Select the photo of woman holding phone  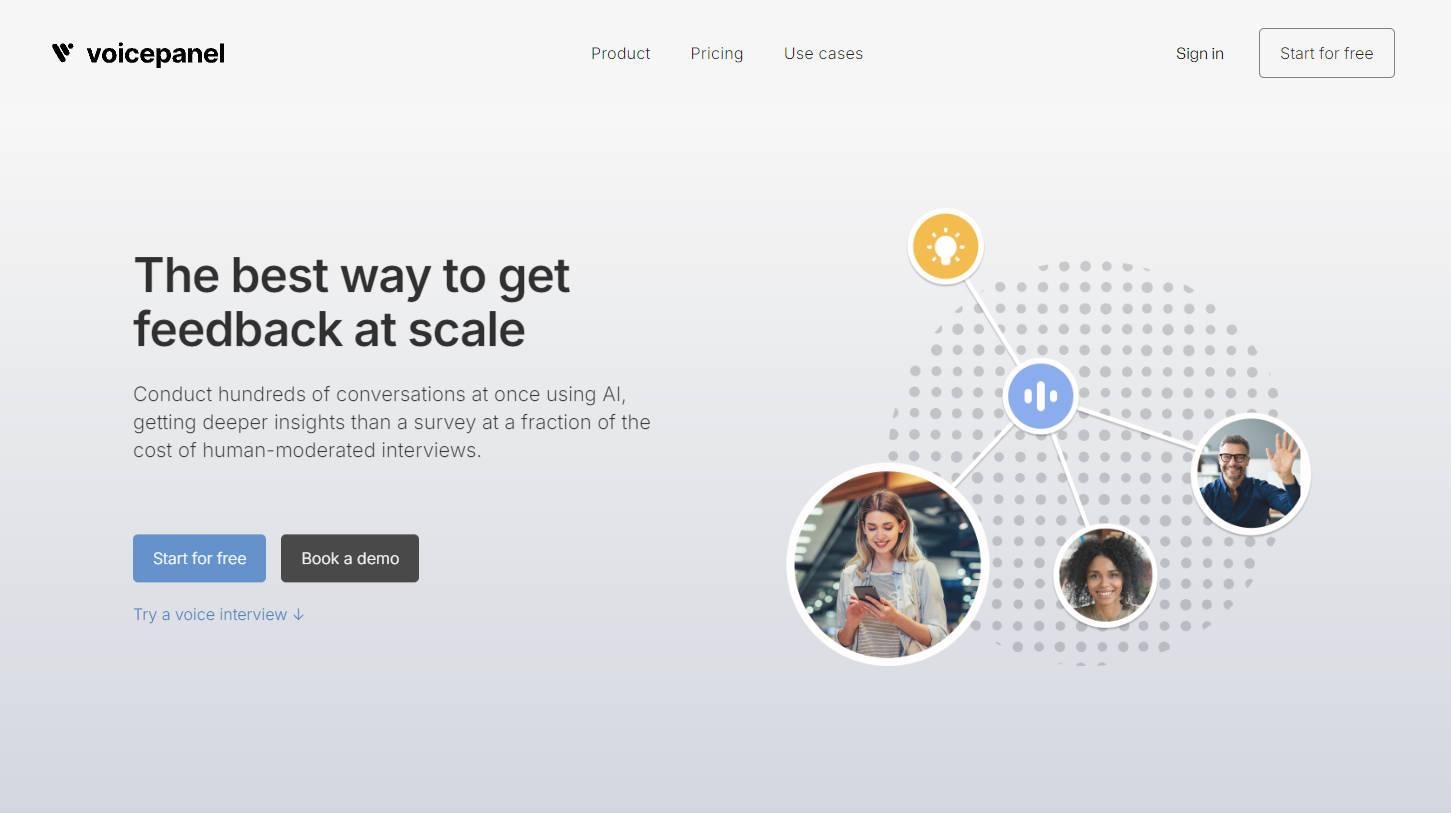tap(888, 564)
